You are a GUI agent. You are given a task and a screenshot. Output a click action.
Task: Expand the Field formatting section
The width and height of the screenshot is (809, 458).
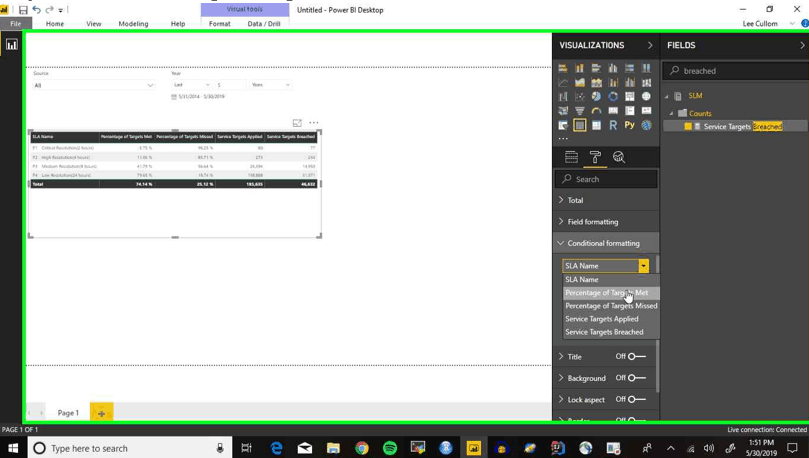[606, 222]
